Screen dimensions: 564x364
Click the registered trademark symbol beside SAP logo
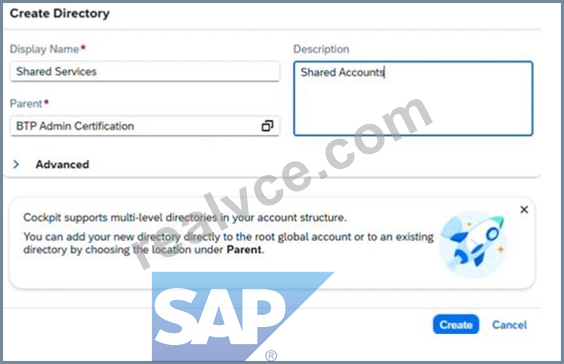271,355
